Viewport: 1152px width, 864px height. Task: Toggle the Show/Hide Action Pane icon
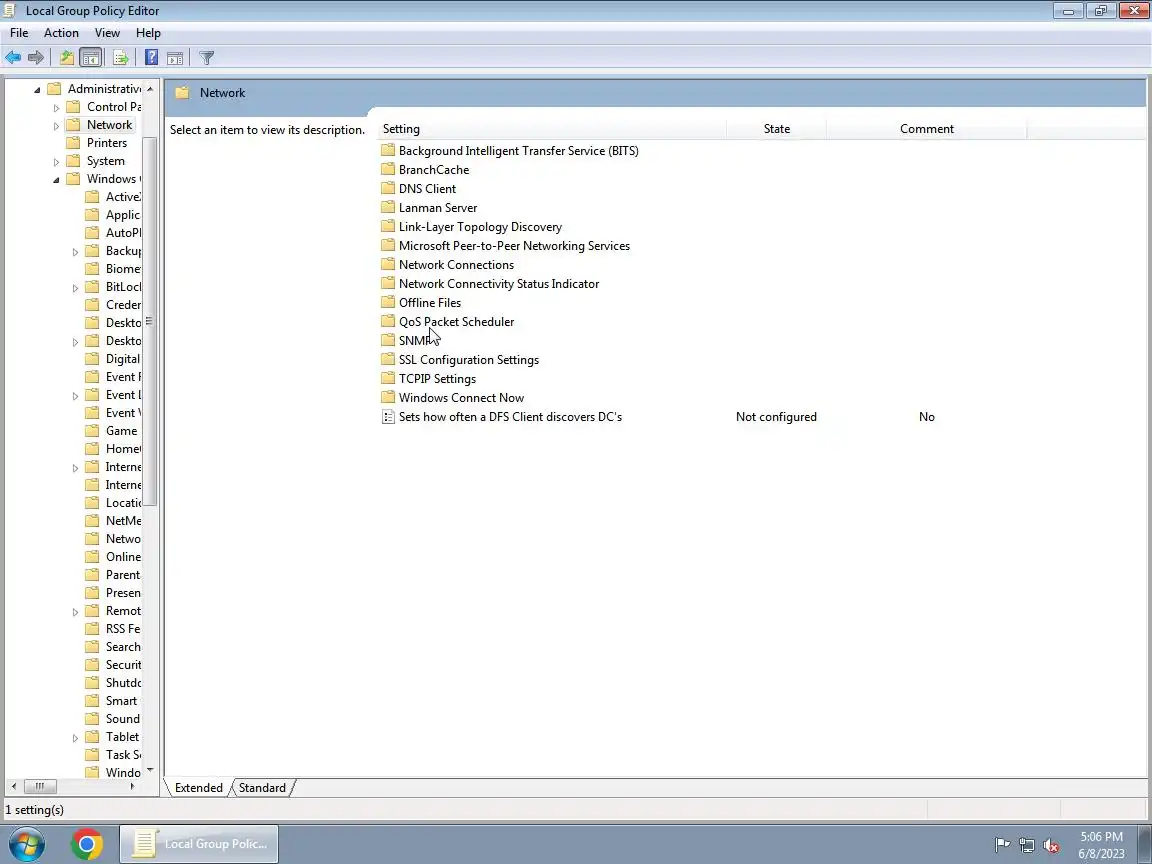[x=175, y=57]
